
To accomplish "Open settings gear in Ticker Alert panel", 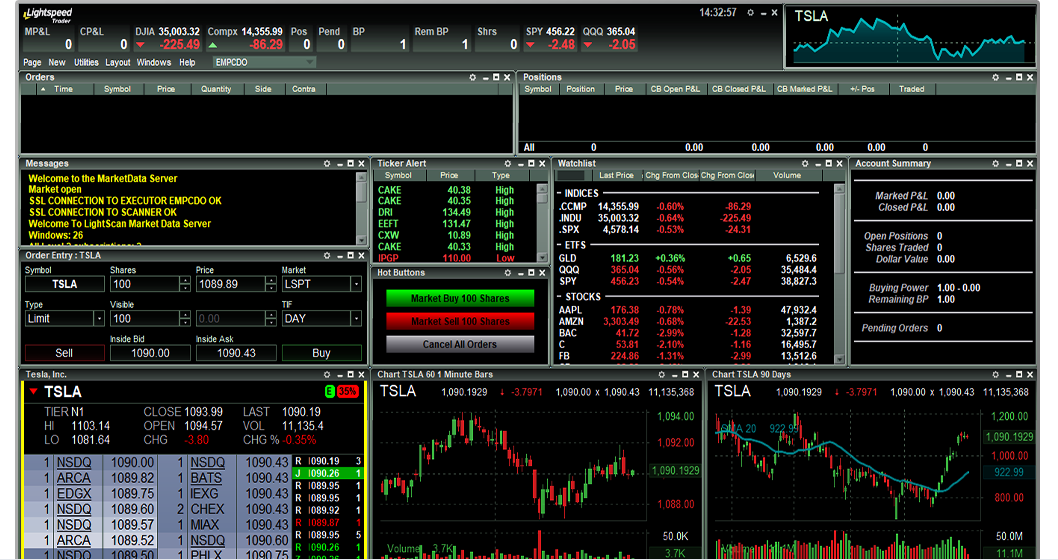I will click(507, 164).
